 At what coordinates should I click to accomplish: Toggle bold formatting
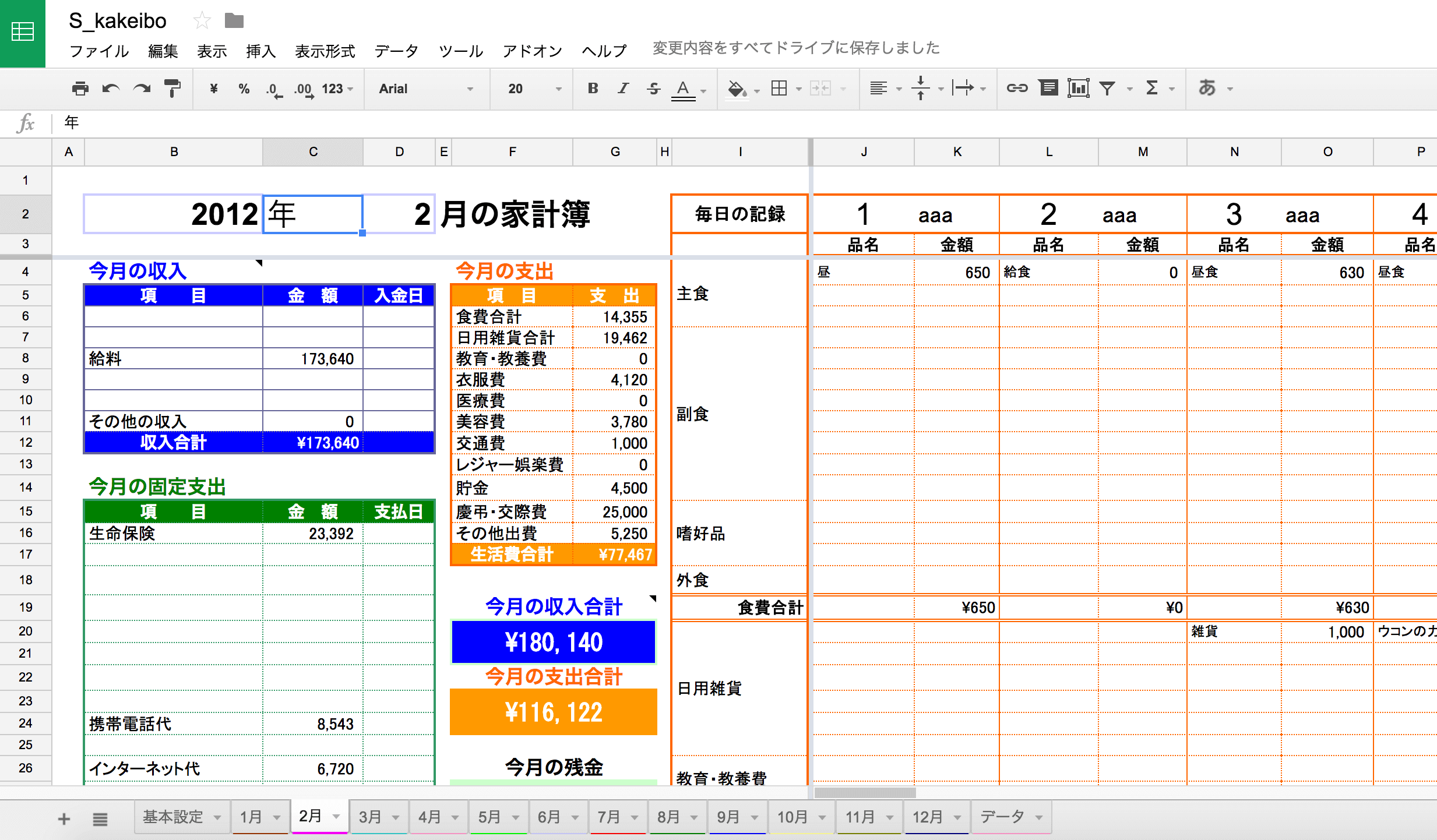coord(593,89)
